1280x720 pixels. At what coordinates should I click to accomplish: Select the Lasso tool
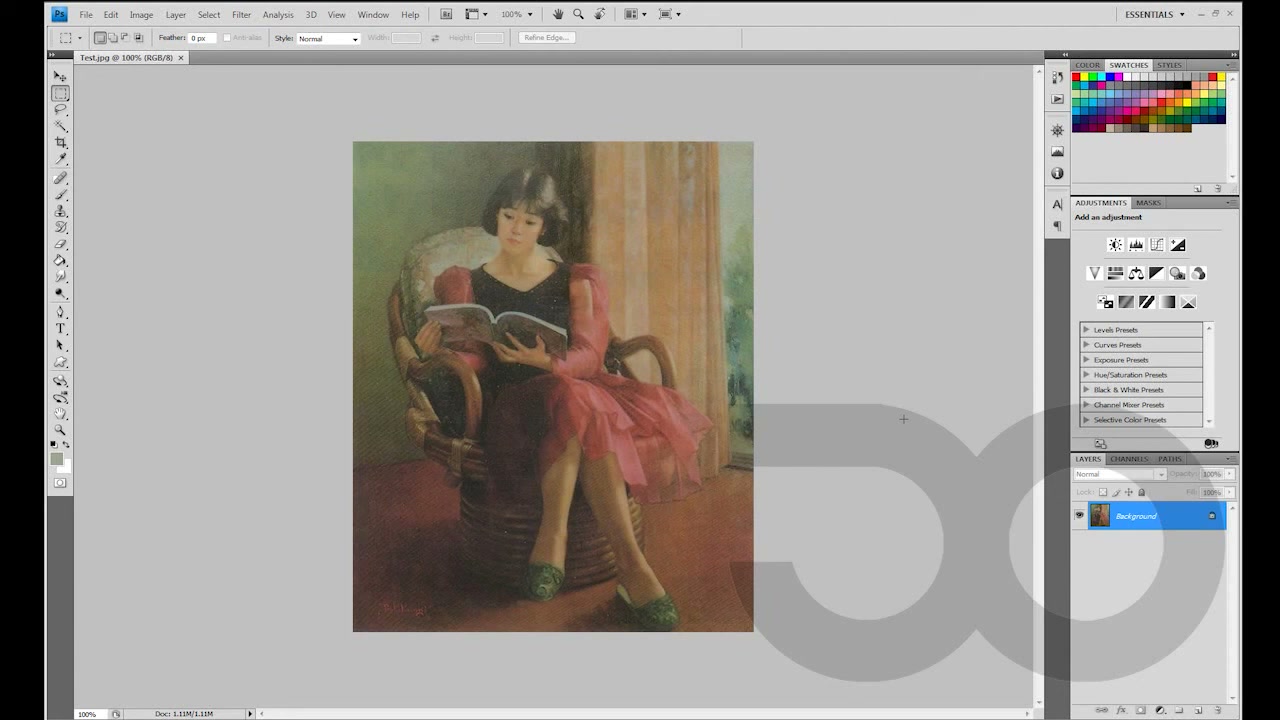(60, 109)
